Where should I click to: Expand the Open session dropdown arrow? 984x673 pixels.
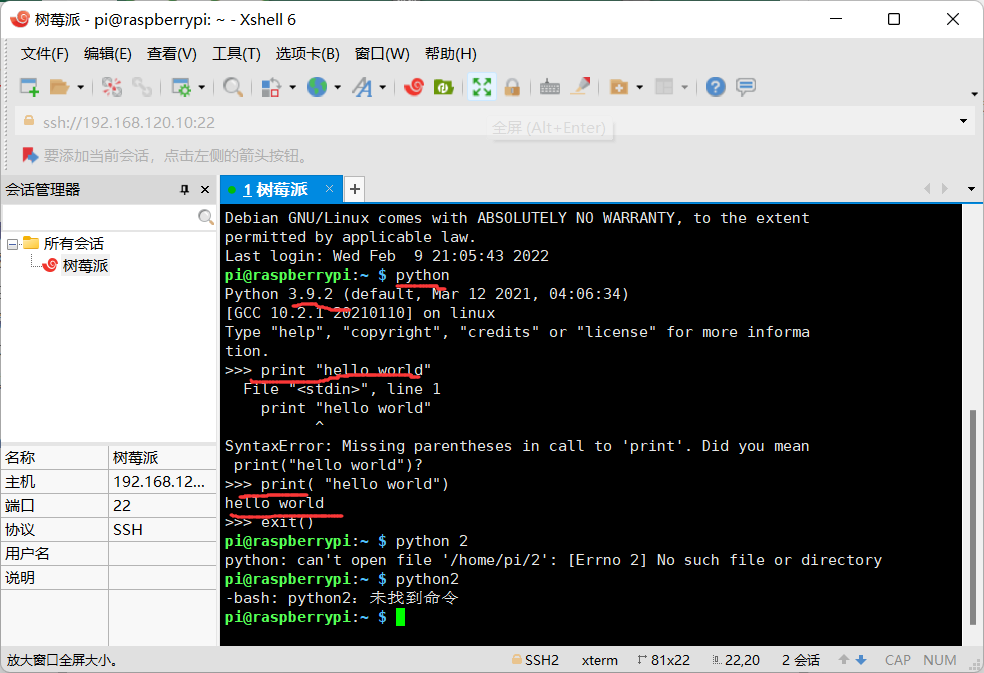point(80,87)
